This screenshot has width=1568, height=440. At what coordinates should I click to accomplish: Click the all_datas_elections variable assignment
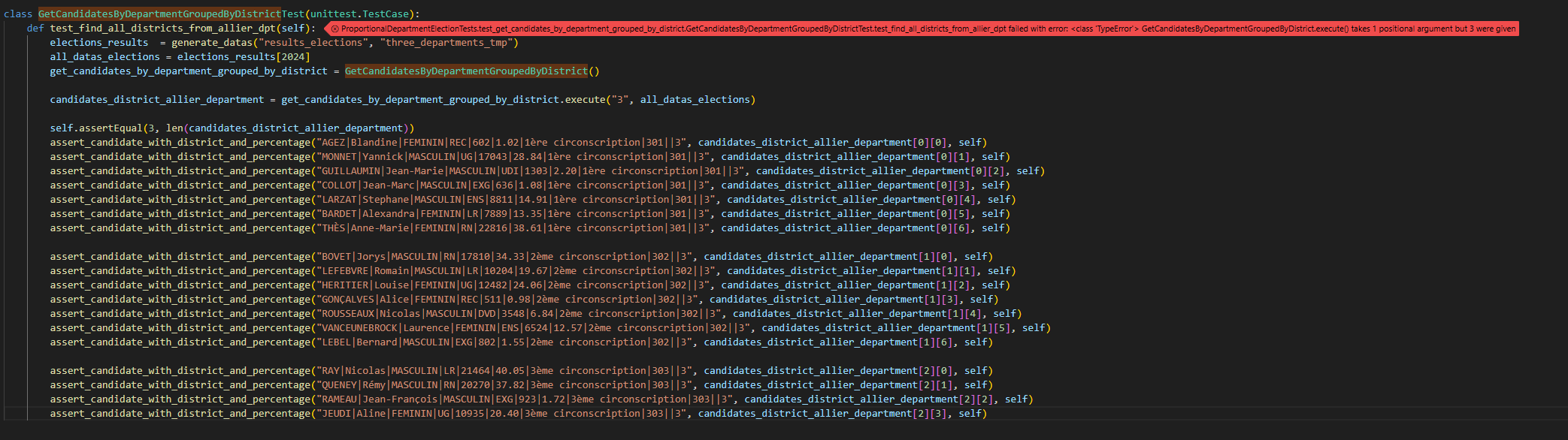pyautogui.click(x=104, y=57)
